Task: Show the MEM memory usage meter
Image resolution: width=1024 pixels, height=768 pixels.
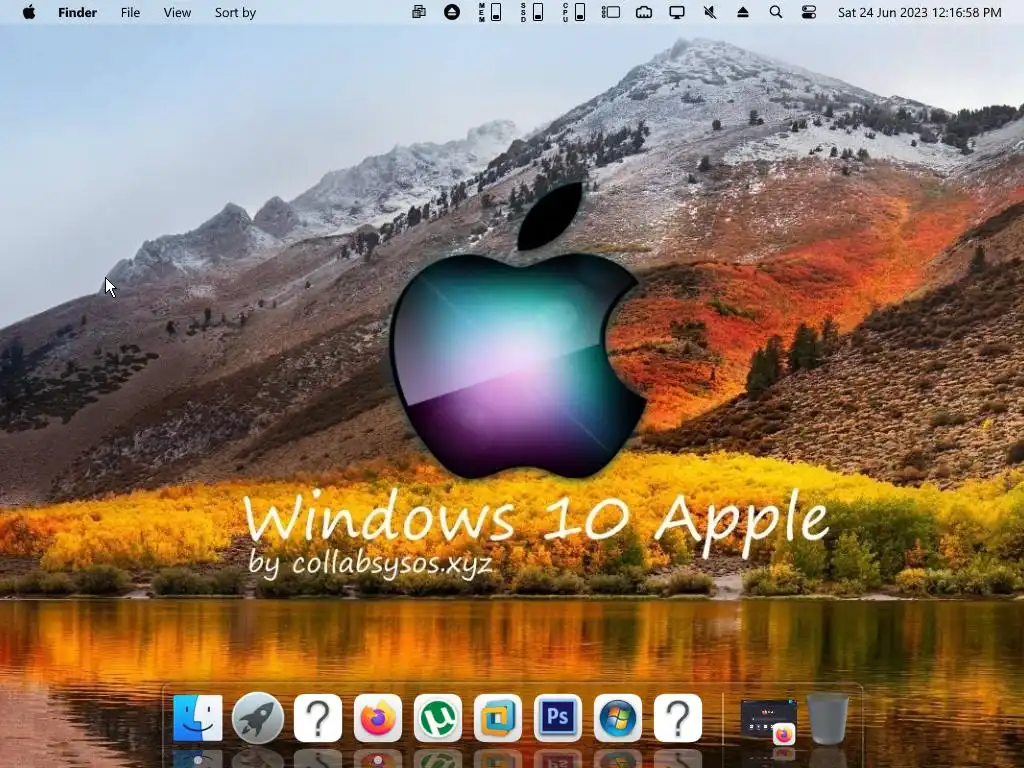Action: click(x=490, y=12)
